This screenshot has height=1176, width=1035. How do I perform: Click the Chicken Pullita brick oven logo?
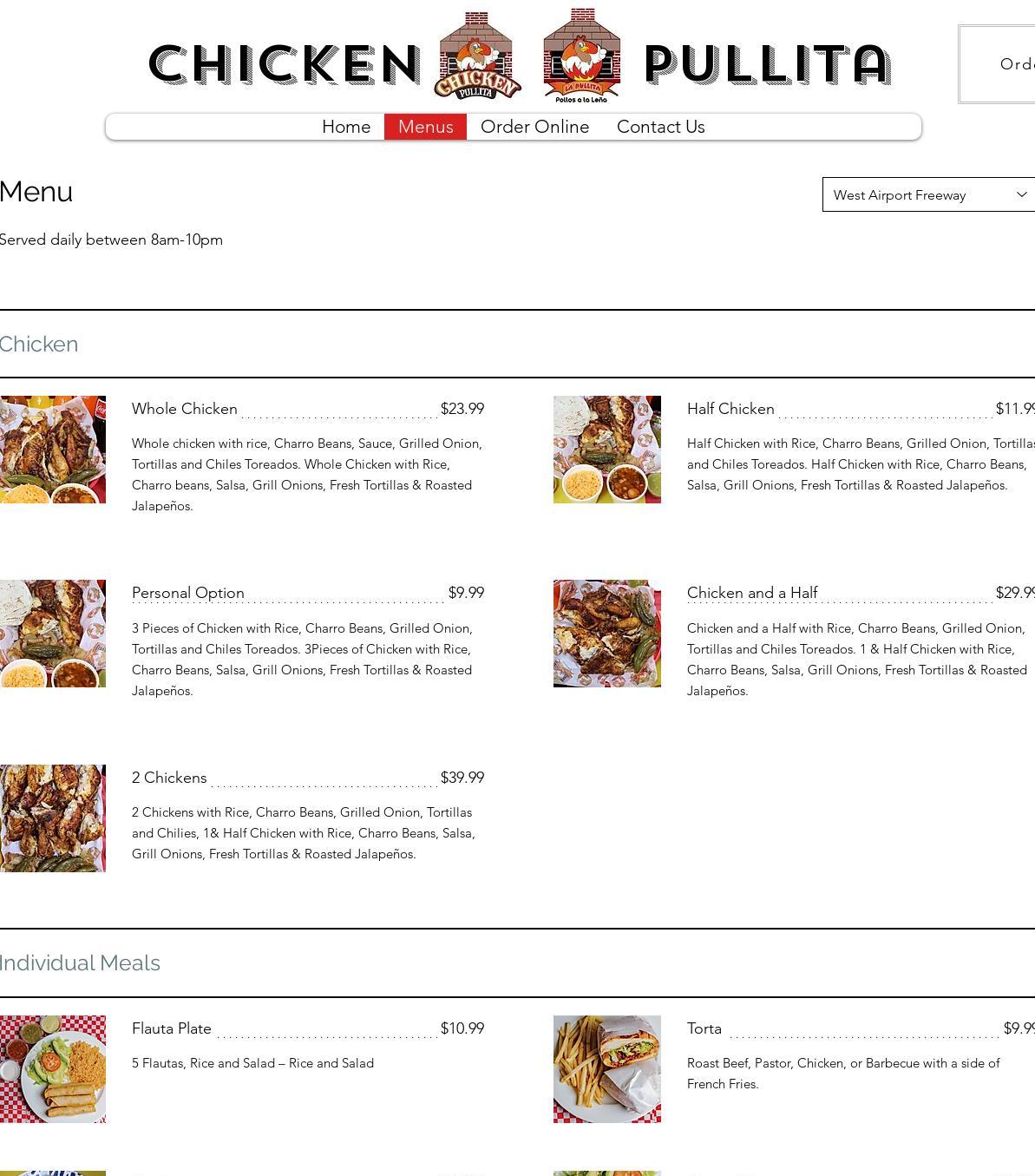[477, 56]
